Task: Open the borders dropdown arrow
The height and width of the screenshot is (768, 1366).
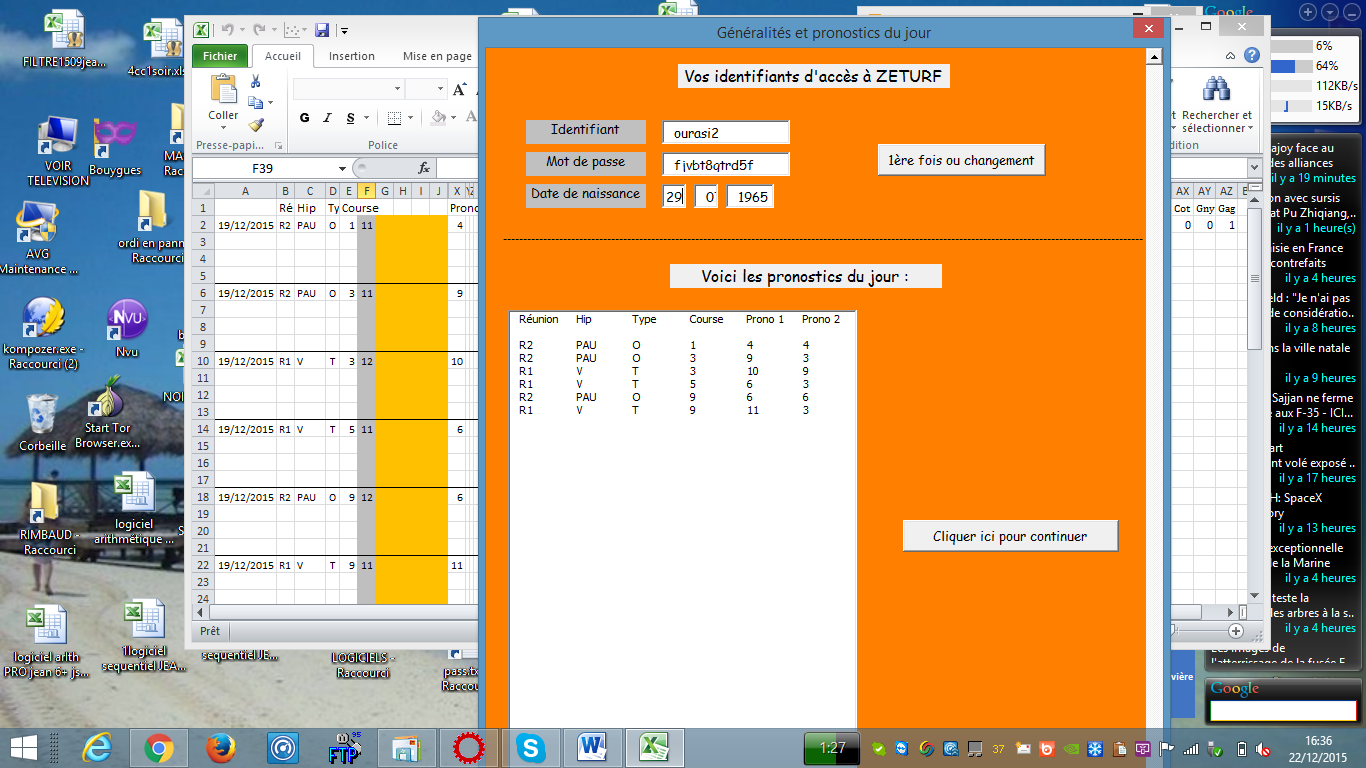Action: [410, 118]
